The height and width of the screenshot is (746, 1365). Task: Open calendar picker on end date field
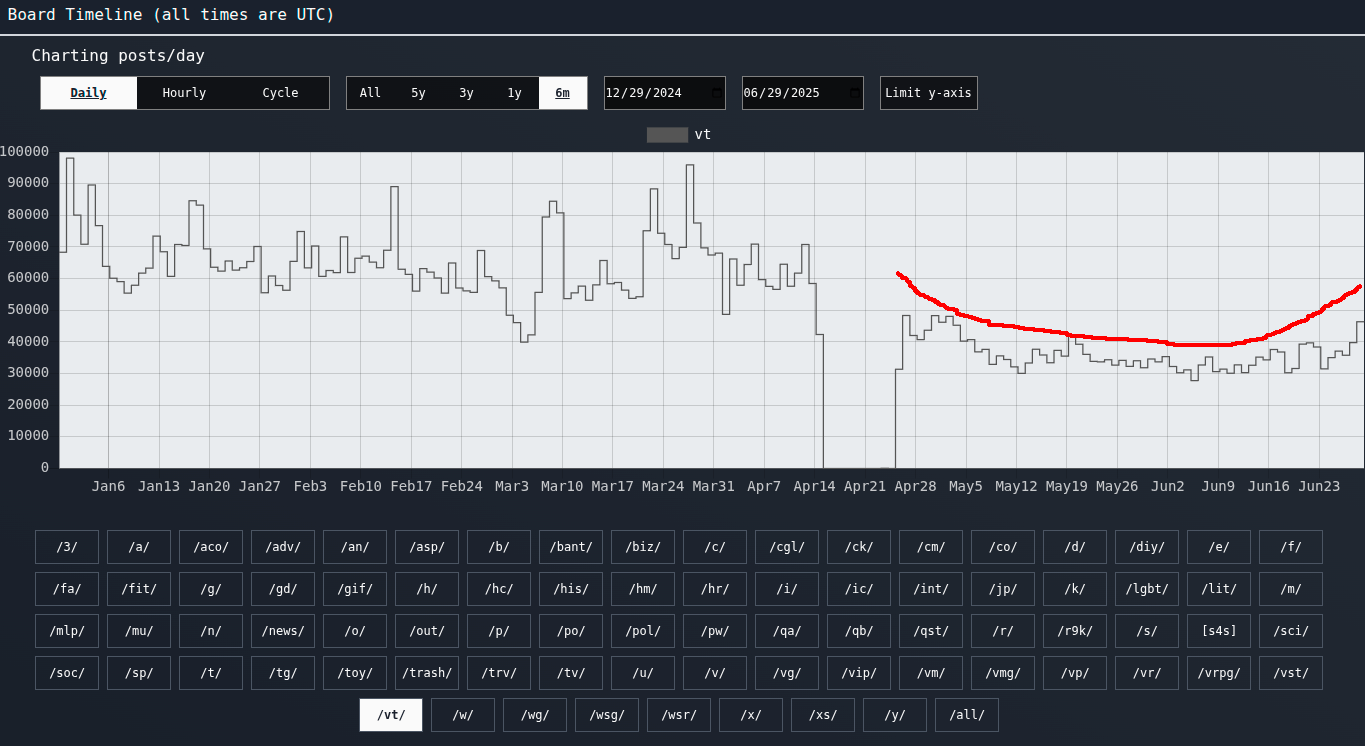pyautogui.click(x=854, y=93)
